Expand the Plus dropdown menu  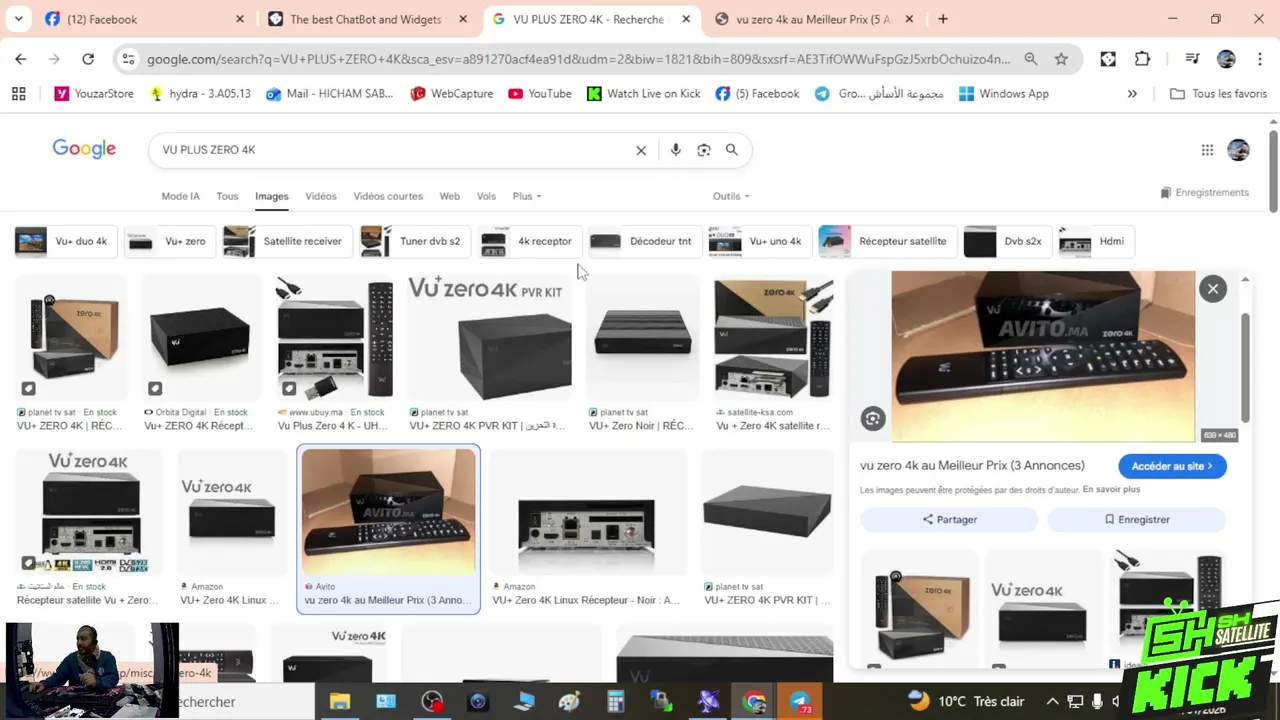tap(527, 196)
